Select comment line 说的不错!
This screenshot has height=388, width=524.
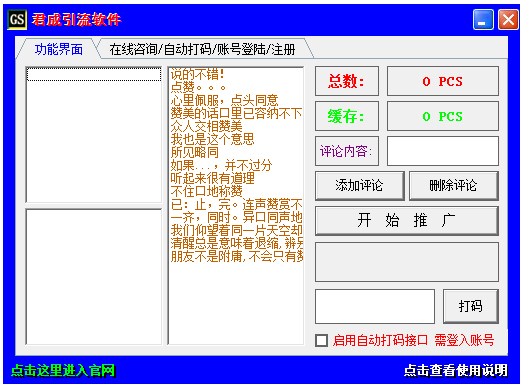pyautogui.click(x=197, y=74)
